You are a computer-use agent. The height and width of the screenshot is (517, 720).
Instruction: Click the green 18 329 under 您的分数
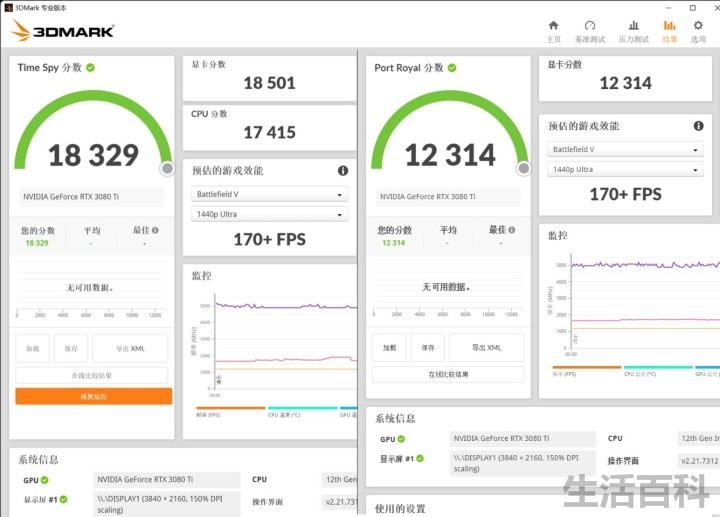[37, 243]
